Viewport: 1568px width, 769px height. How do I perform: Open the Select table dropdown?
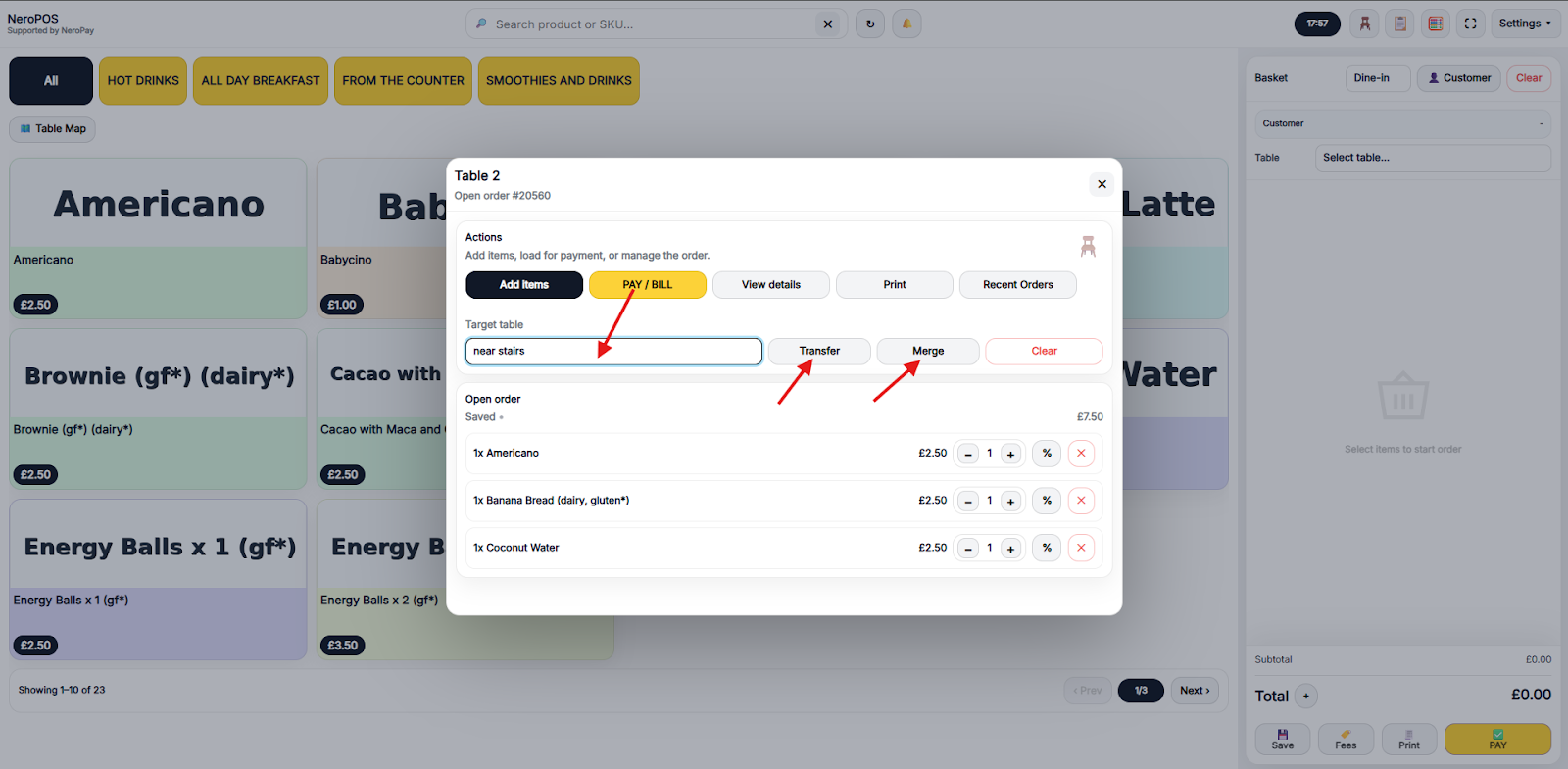pos(1432,158)
